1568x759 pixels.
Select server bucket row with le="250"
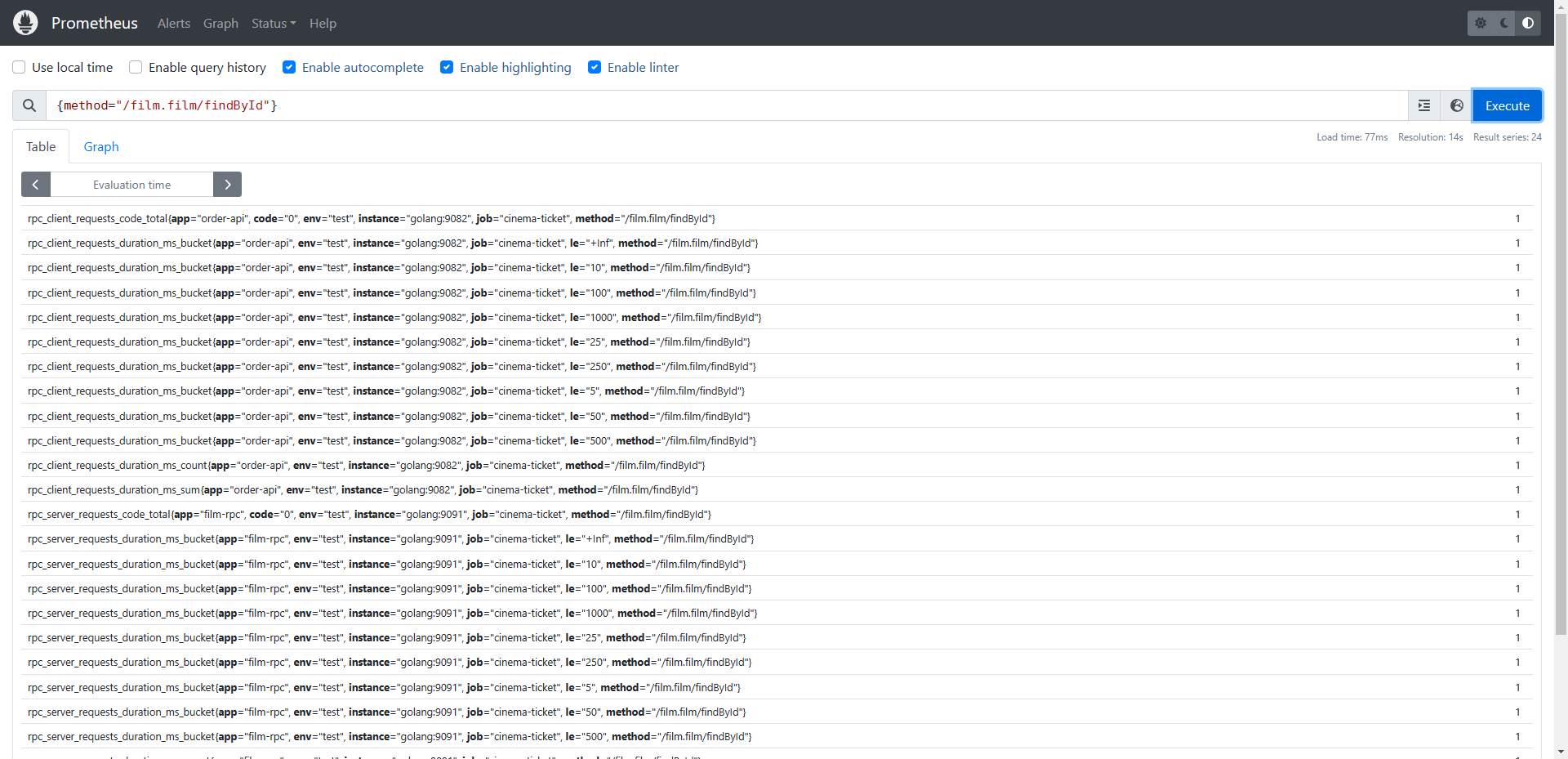[777, 662]
